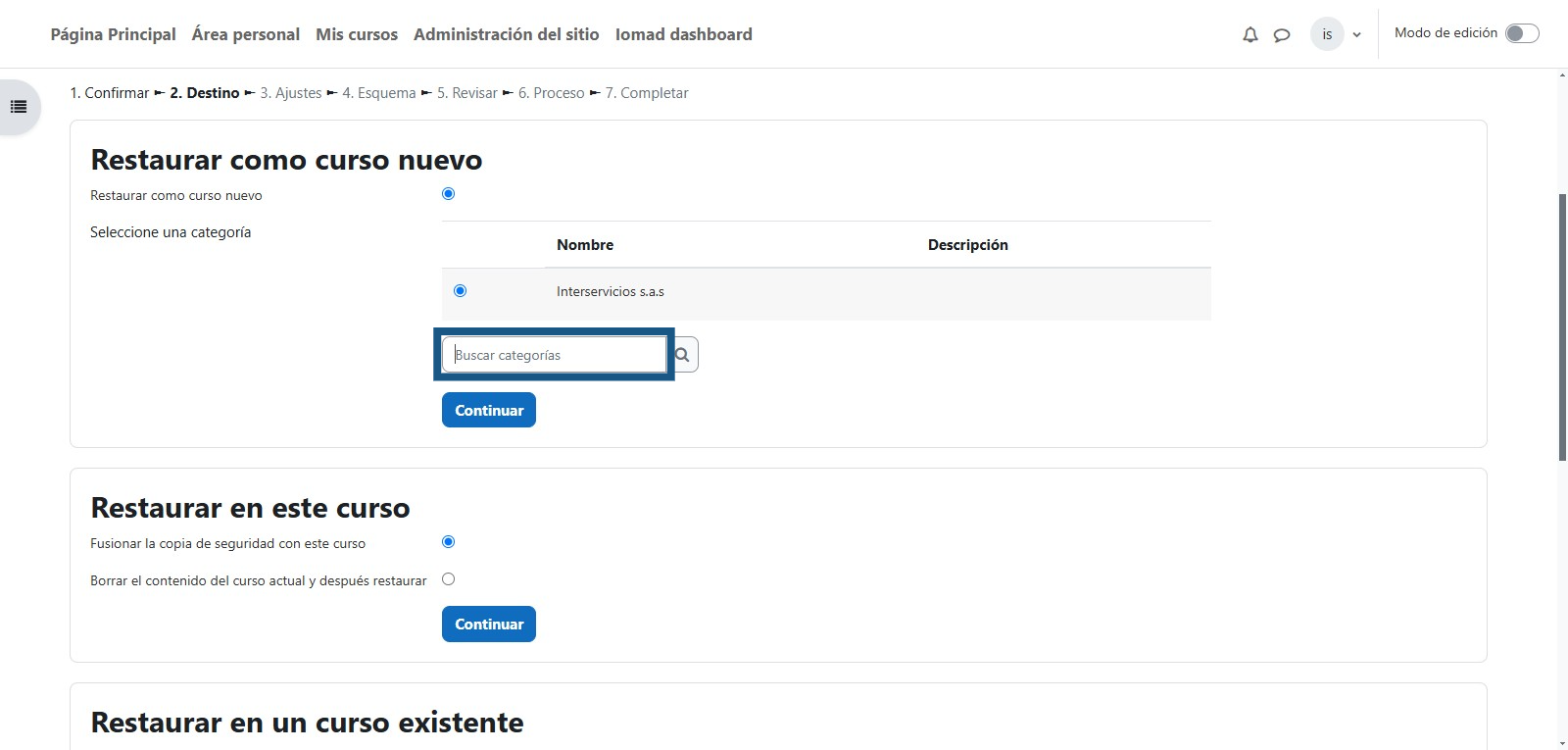1568x750 pixels.
Task: Open Mis cursos in navigation
Action: tap(357, 34)
